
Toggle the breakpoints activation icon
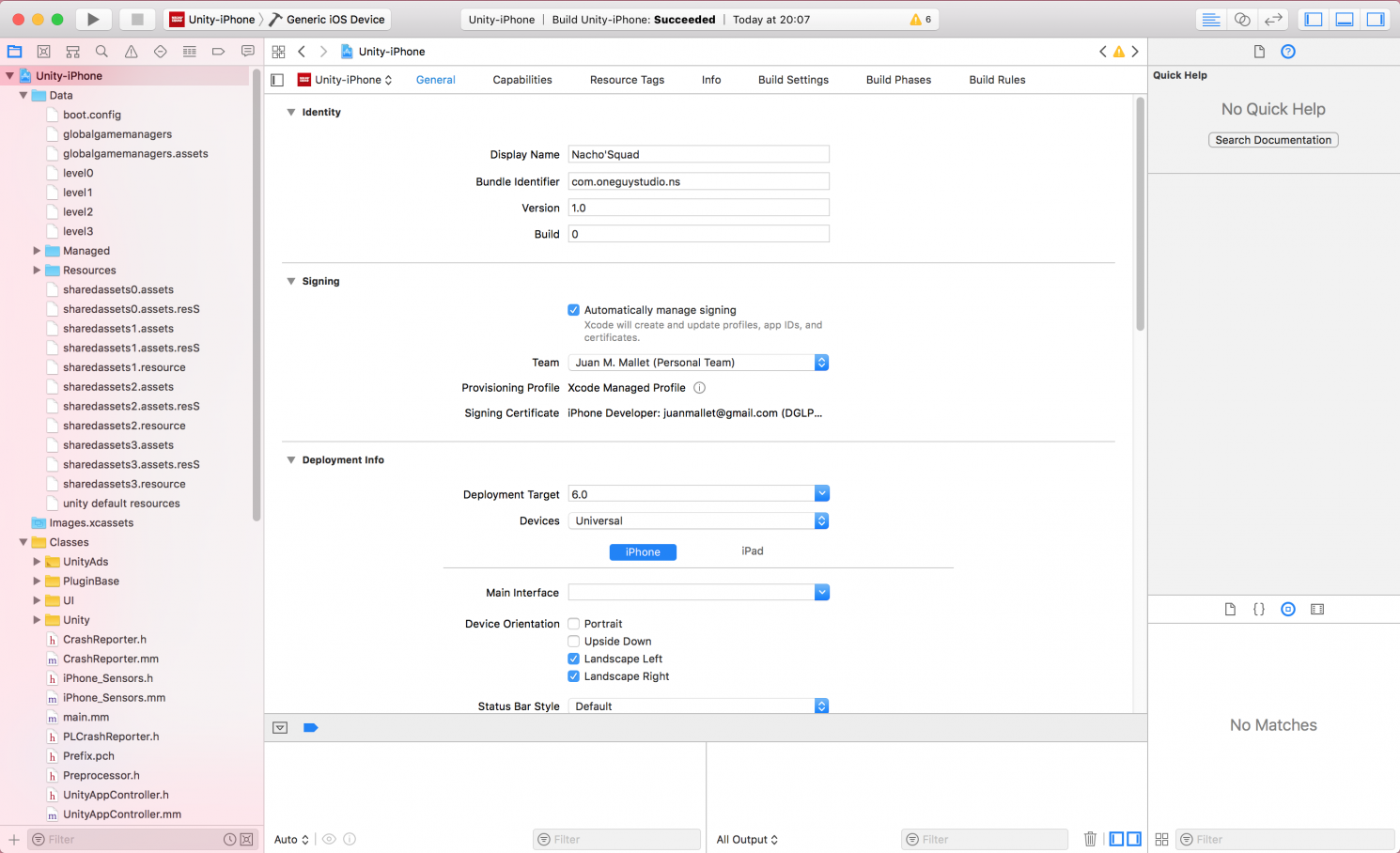(x=311, y=728)
